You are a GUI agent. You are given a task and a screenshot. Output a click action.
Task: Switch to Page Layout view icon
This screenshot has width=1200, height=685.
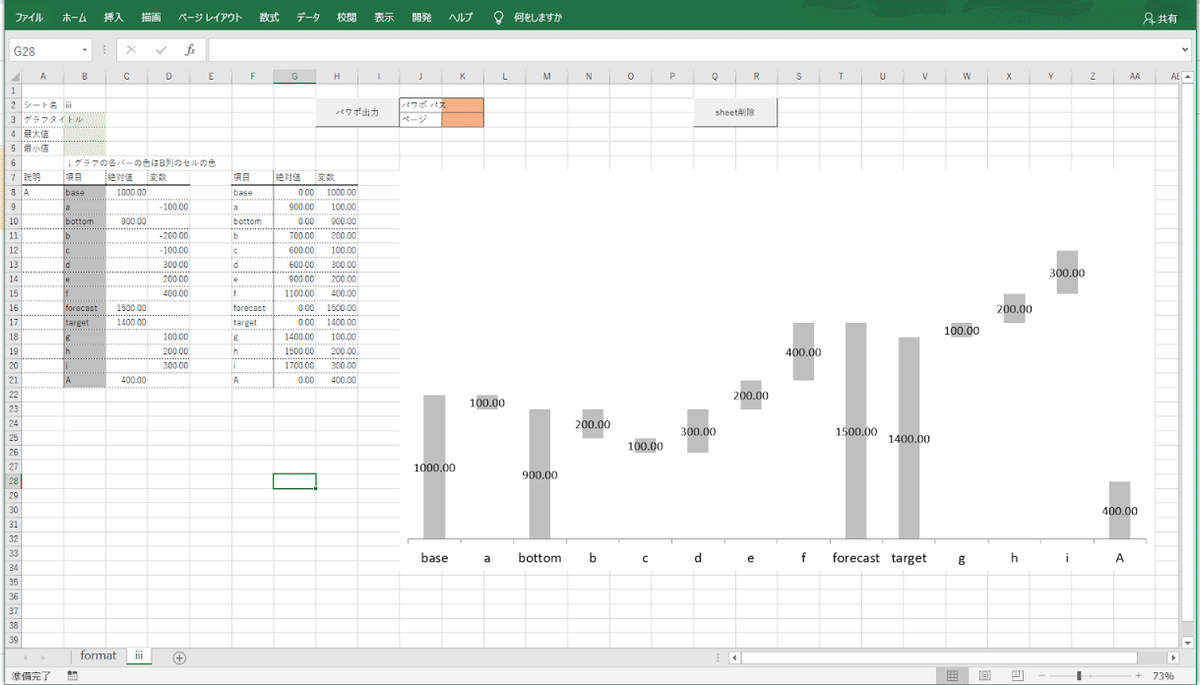pos(985,677)
